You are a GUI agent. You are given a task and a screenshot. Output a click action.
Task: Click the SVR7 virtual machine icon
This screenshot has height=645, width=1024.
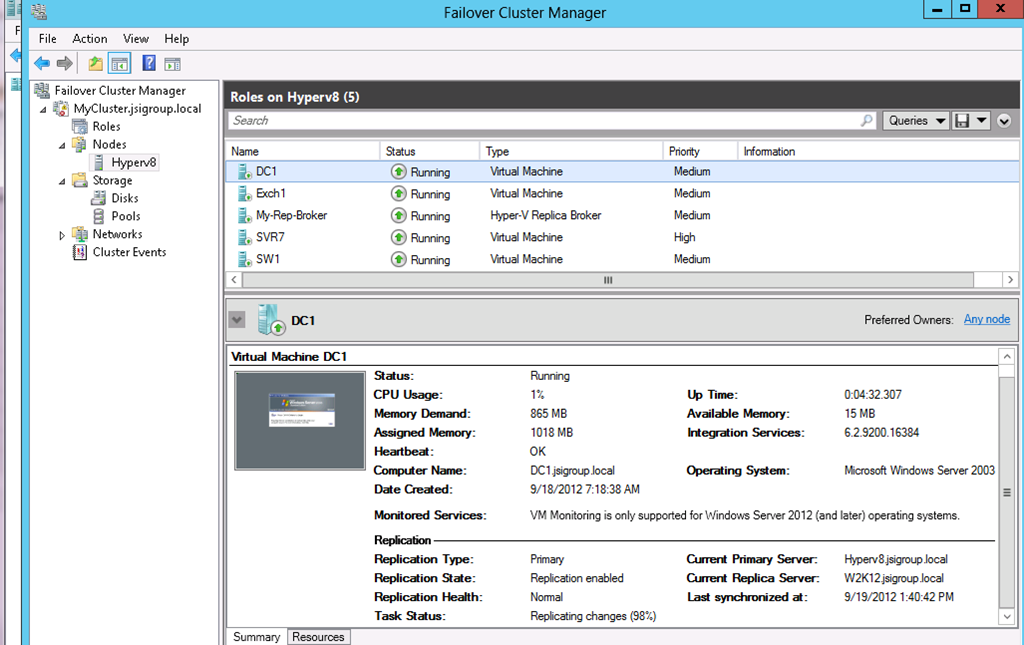pyautogui.click(x=244, y=238)
